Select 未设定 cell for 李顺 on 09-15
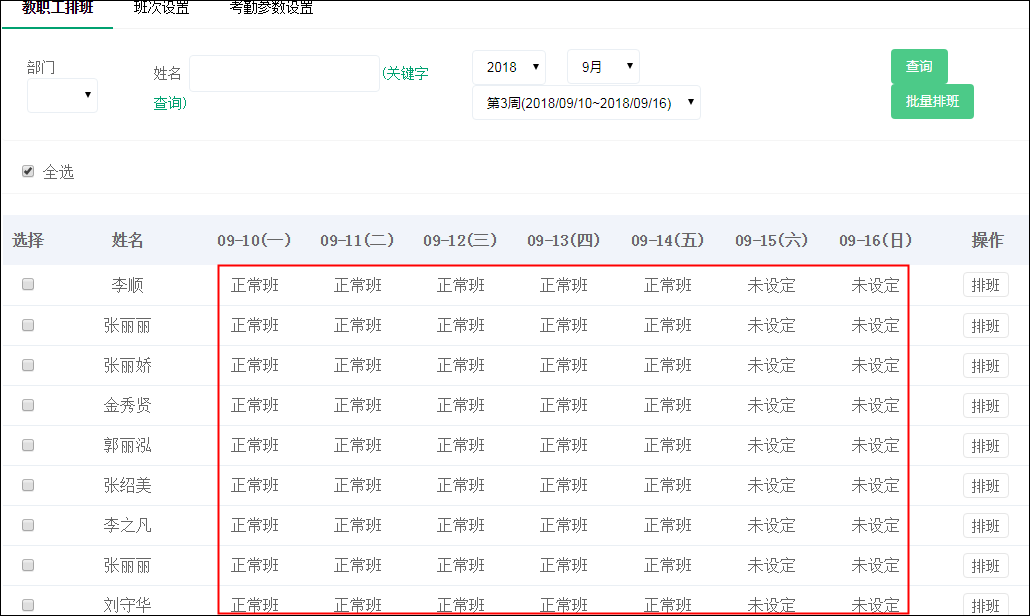1030x616 pixels. coord(772,284)
